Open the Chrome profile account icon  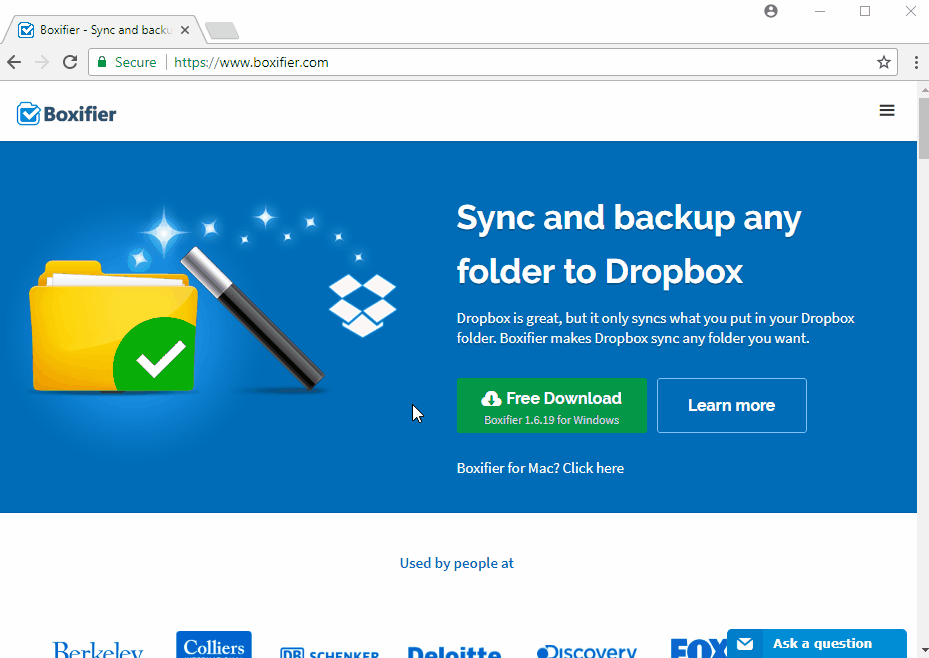(771, 11)
